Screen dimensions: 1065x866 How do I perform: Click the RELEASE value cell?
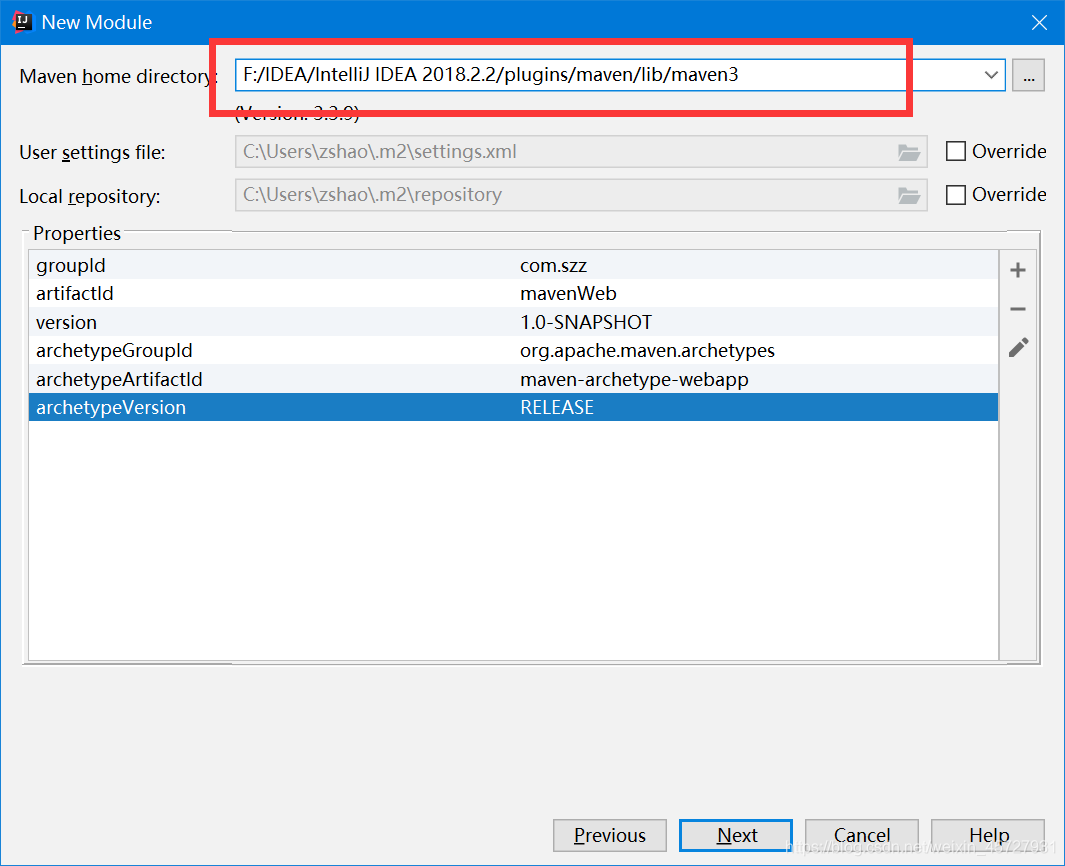point(755,408)
